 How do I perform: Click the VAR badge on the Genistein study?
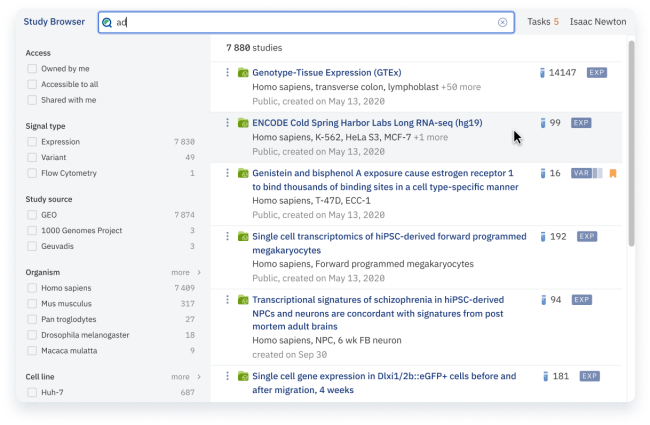581,173
